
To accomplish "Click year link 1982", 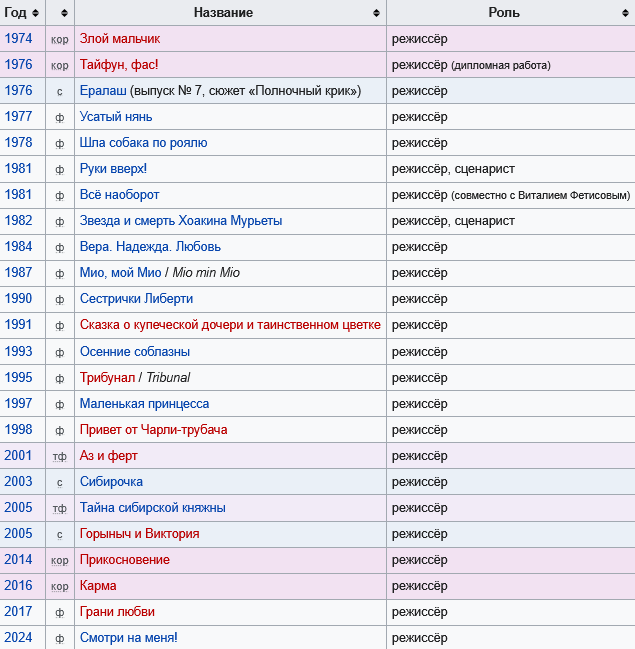I will coord(18,221).
